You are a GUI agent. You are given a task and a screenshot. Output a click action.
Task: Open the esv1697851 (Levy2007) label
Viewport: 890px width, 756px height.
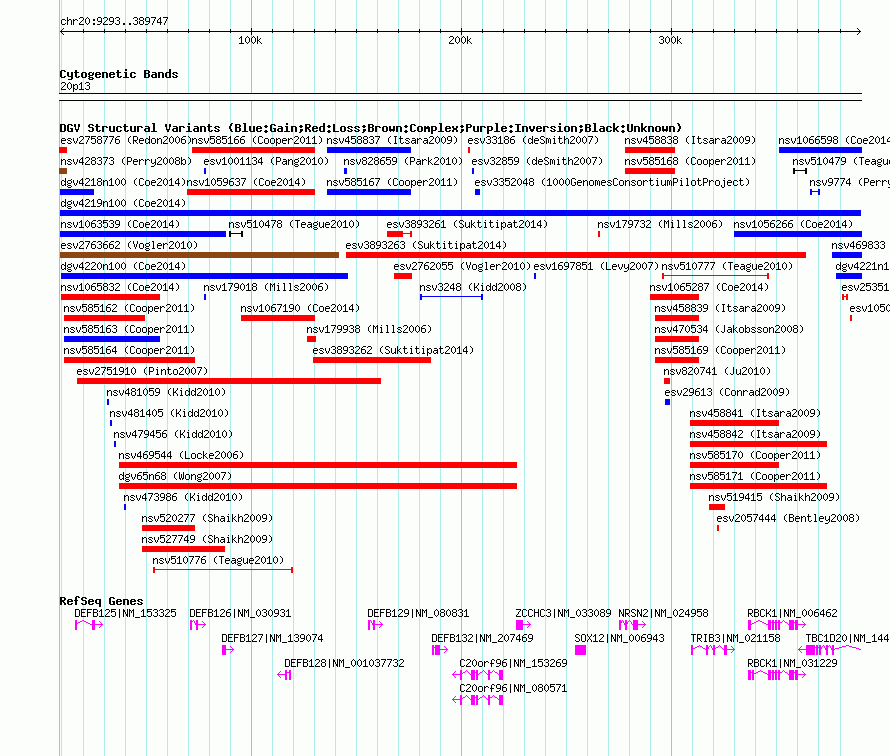click(597, 266)
